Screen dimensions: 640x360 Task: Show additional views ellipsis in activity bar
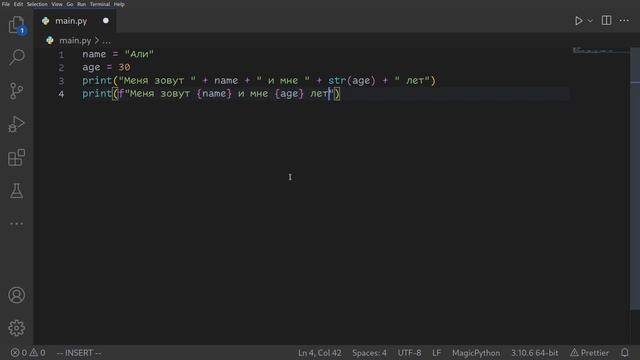(x=16, y=224)
